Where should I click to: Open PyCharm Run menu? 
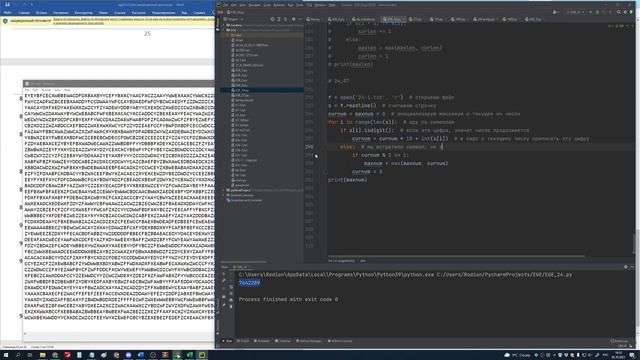(291, 5)
